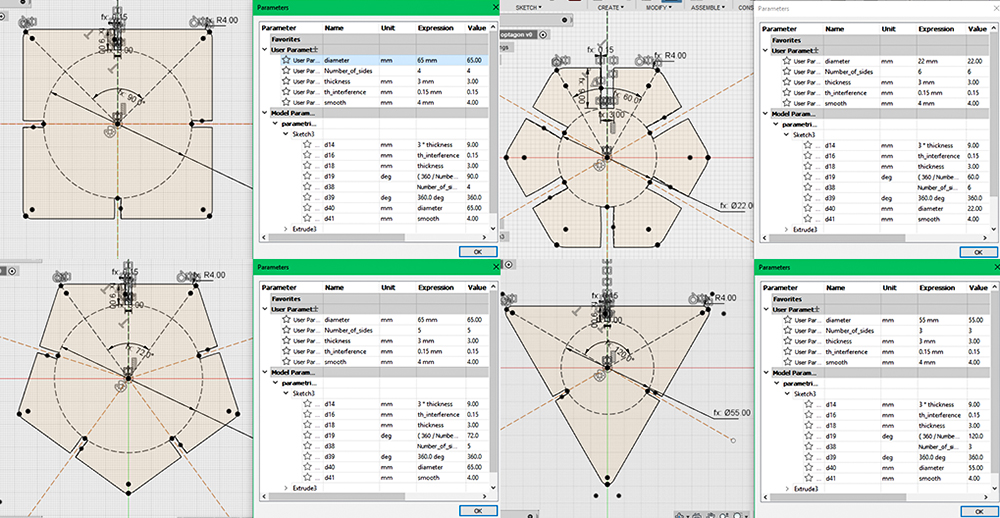The width and height of the screenshot is (1000, 518).
Task: Star the d40 row in the 6-sided dialog
Action: click(x=807, y=209)
